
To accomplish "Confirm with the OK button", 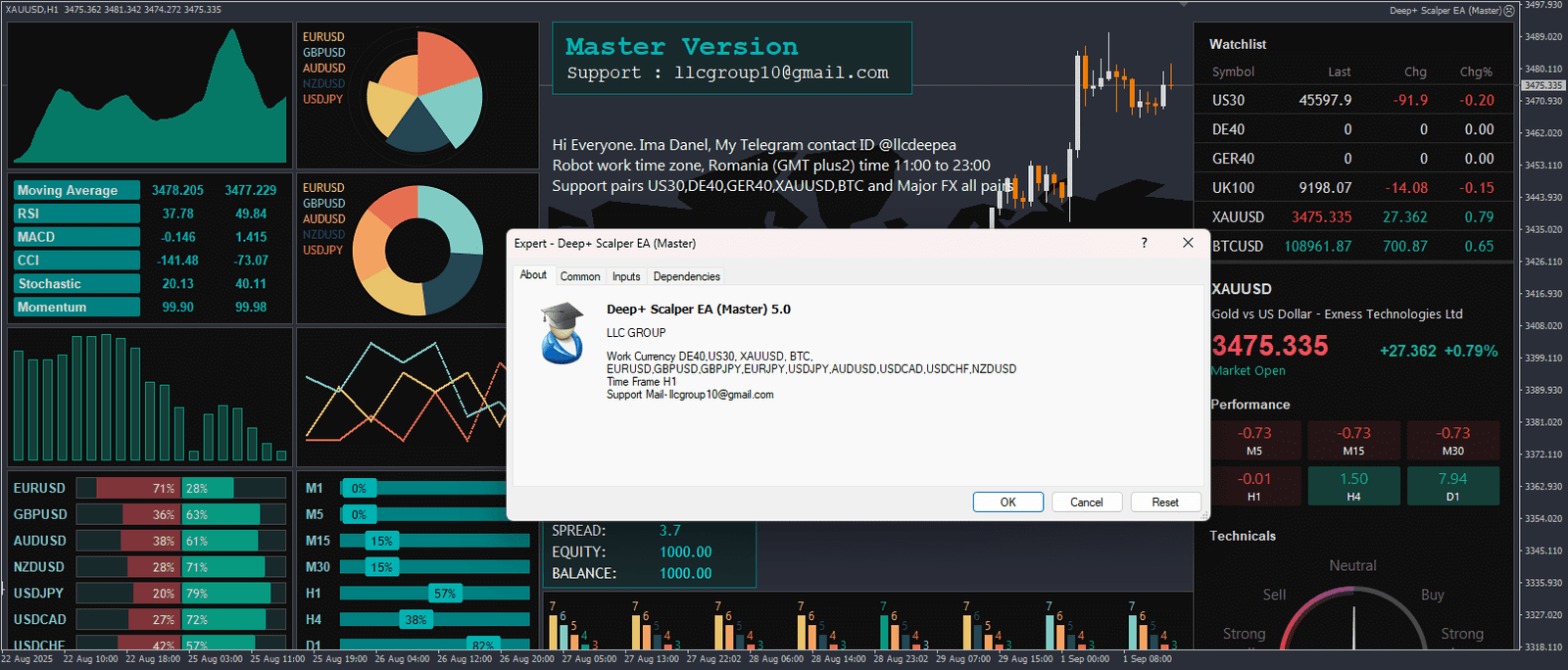I will point(1007,502).
